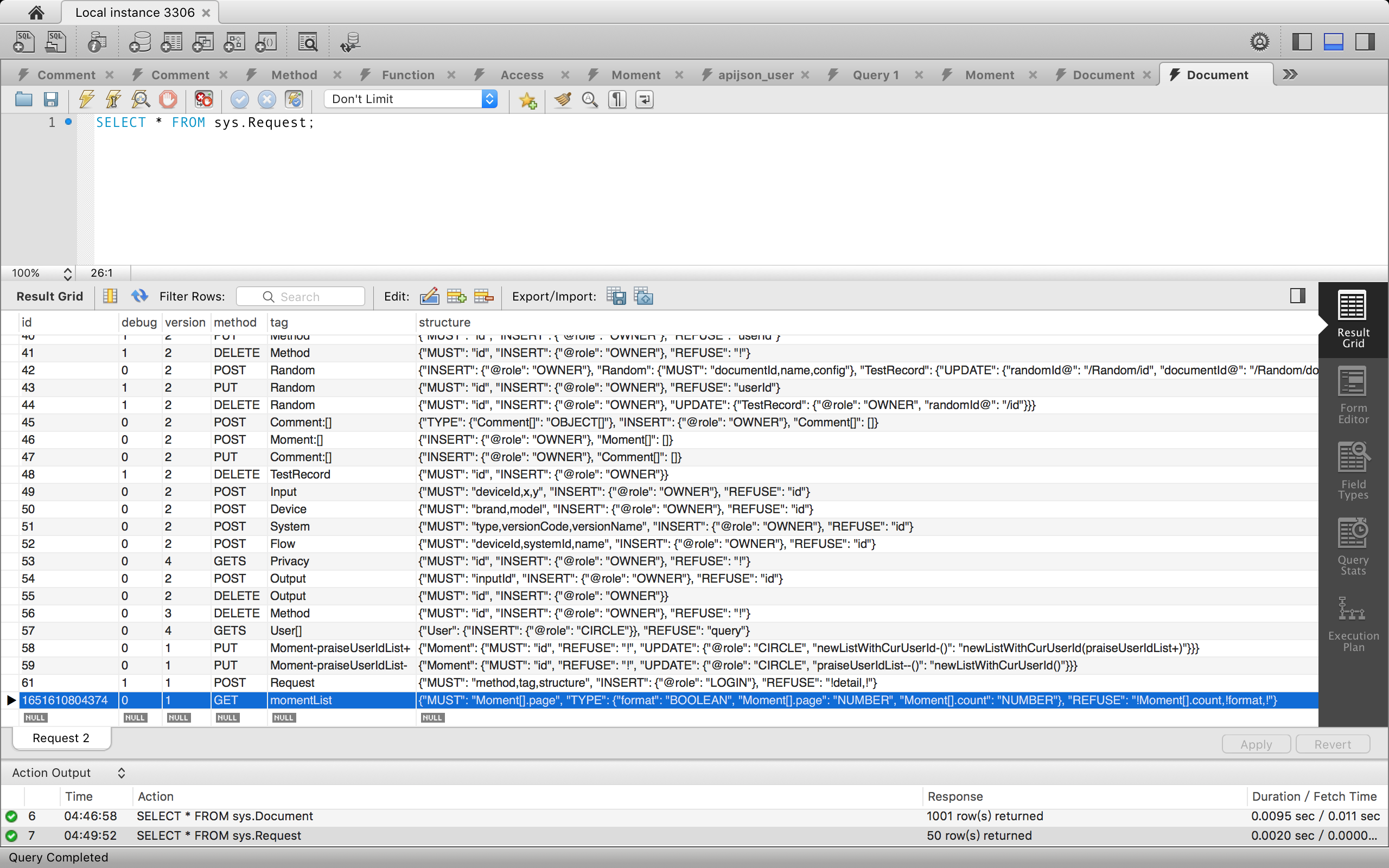The image size is (1389, 868).
Task: Open SQL script file icon
Action: pos(55,42)
